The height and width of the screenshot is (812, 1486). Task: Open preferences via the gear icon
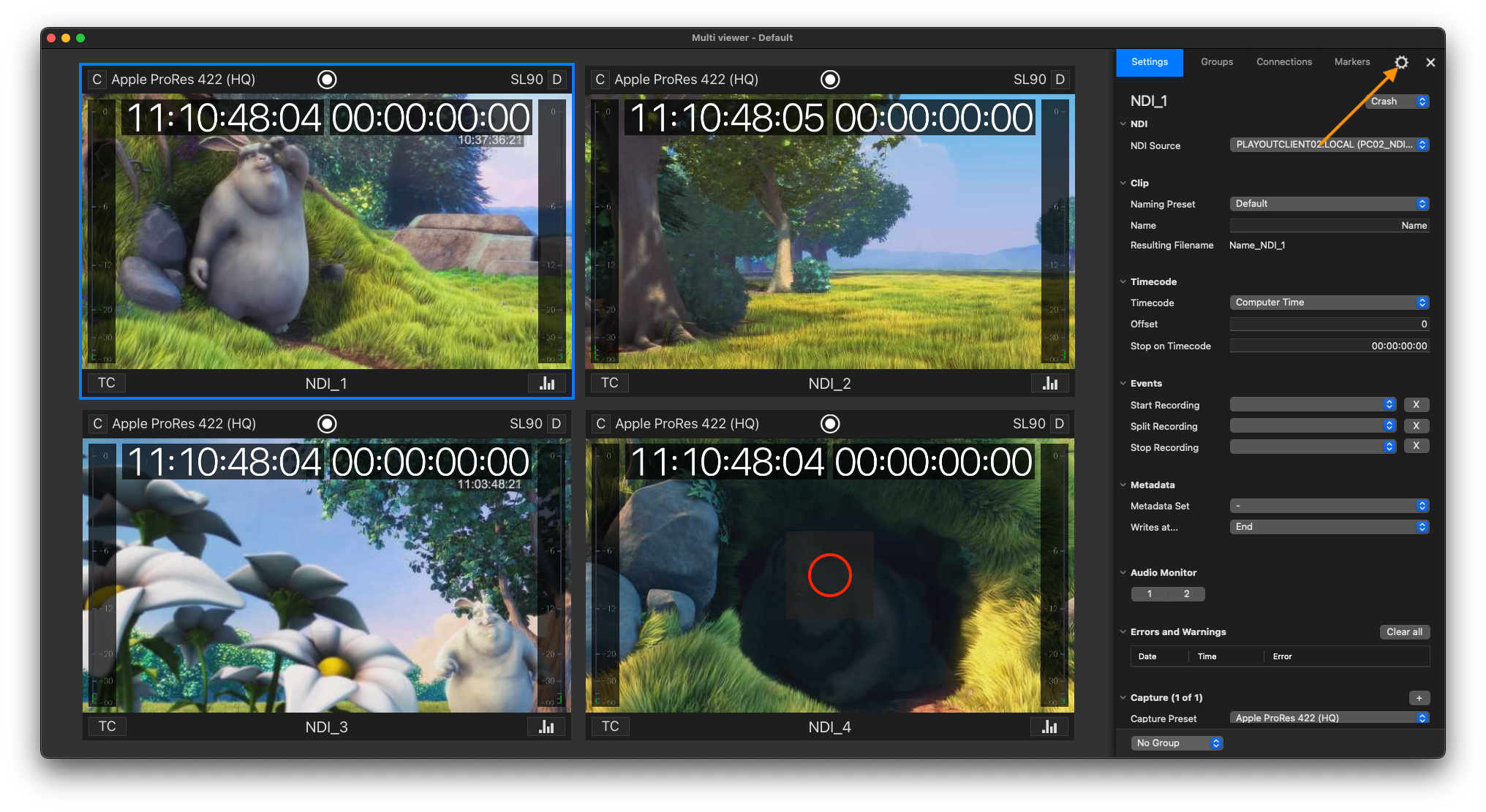pyautogui.click(x=1401, y=62)
